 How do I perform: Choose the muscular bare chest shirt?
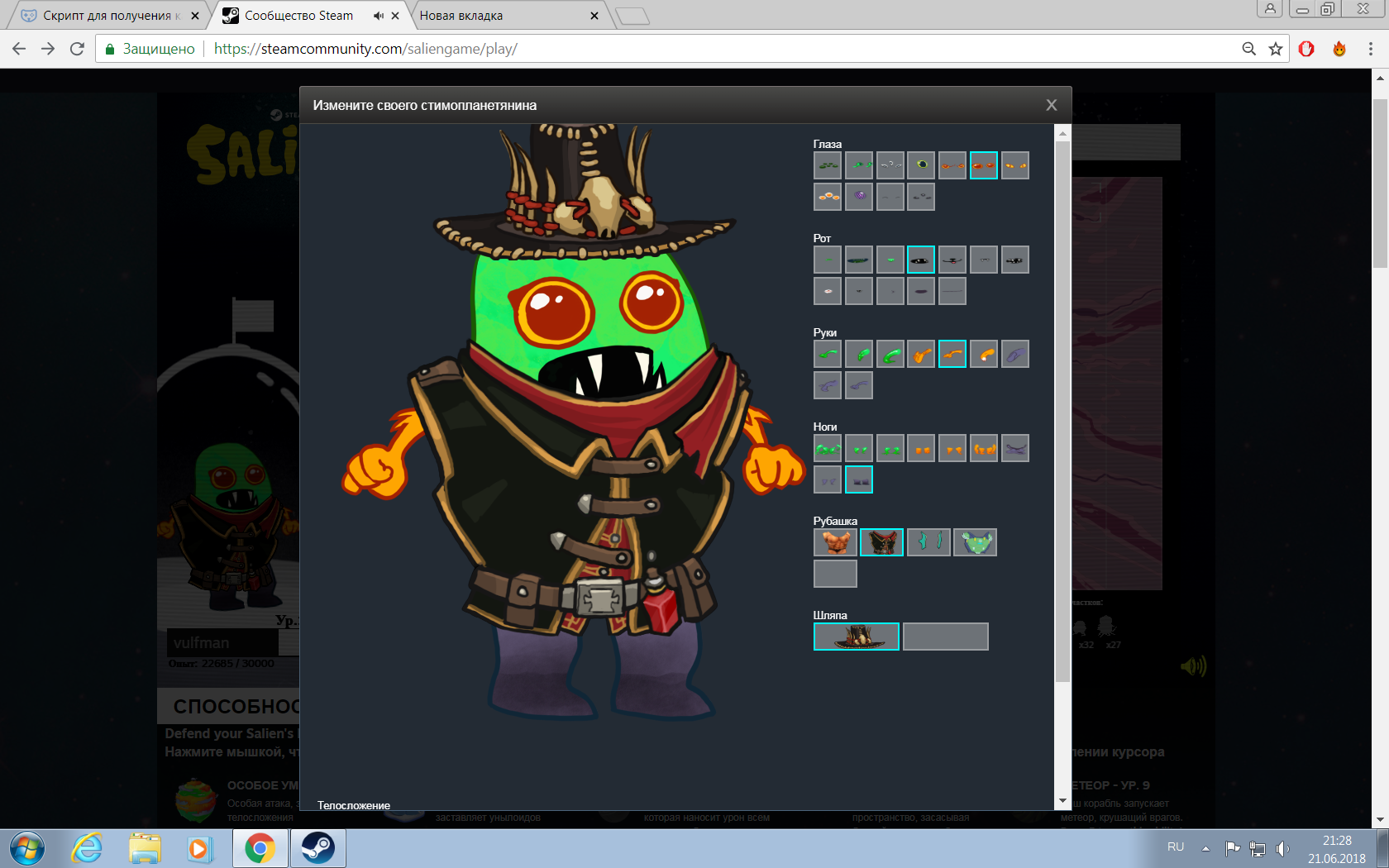[835, 542]
